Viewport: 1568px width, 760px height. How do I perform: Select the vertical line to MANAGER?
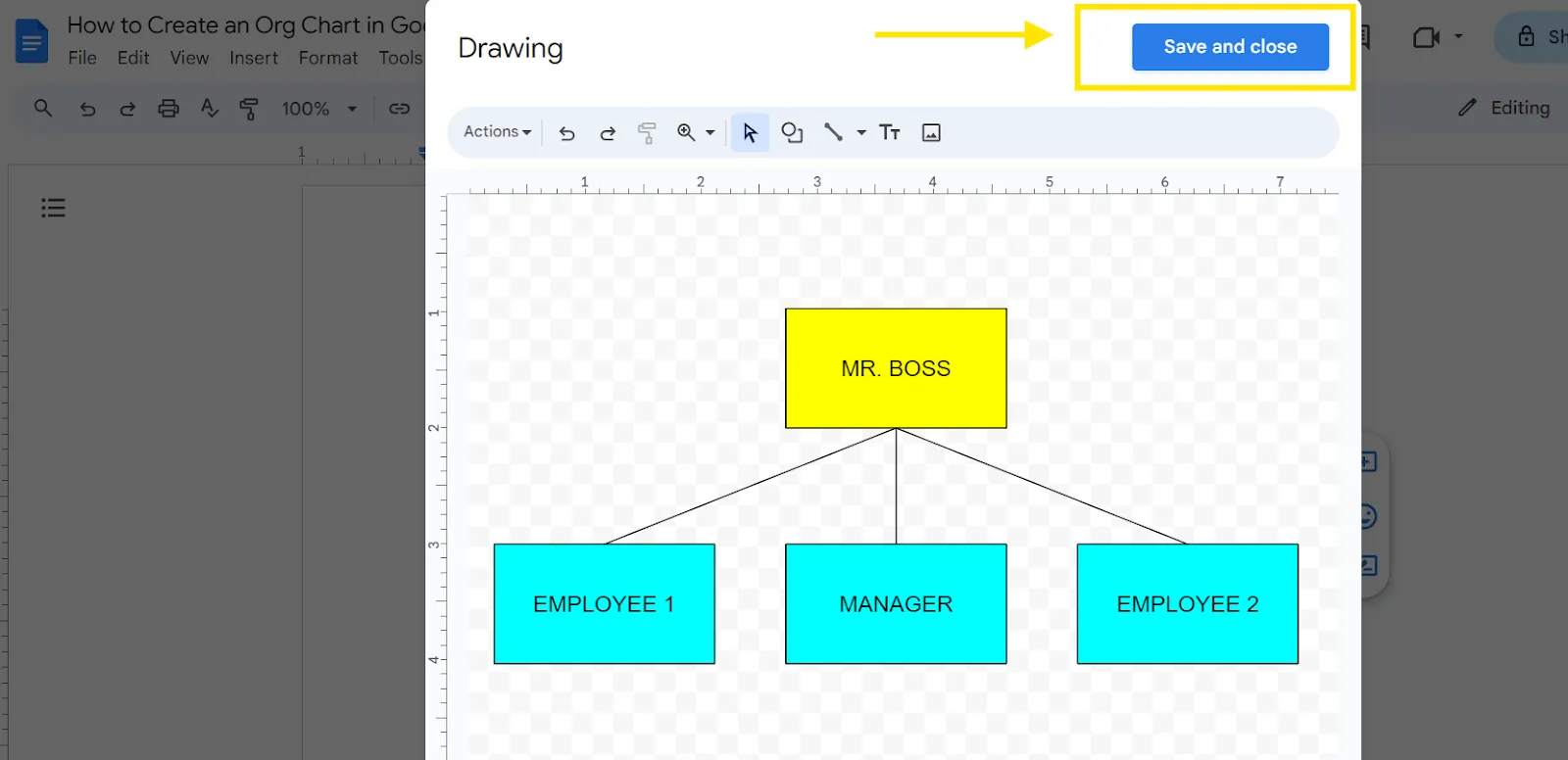click(x=896, y=487)
